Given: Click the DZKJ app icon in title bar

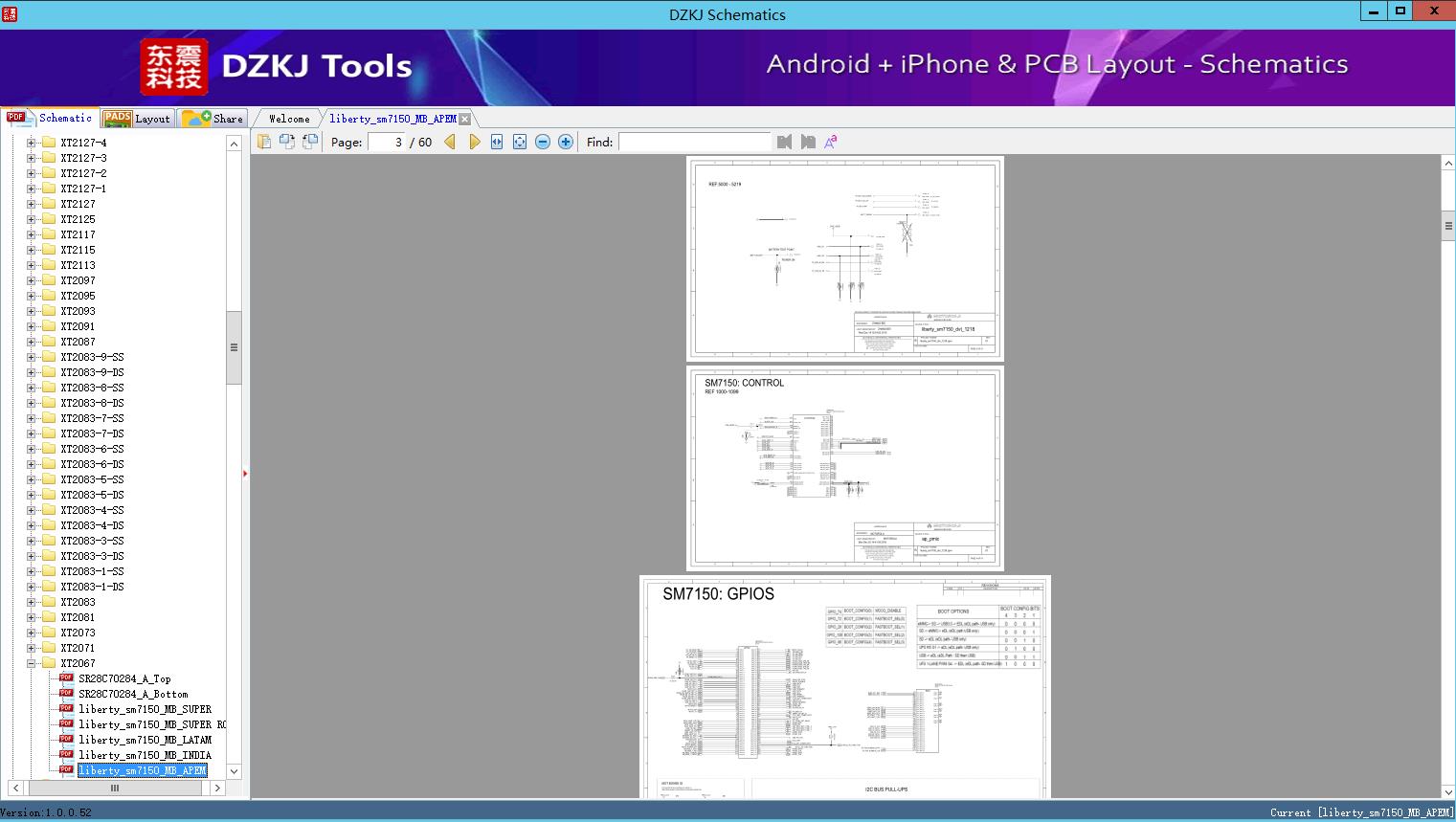Looking at the screenshot, I should [x=10, y=13].
